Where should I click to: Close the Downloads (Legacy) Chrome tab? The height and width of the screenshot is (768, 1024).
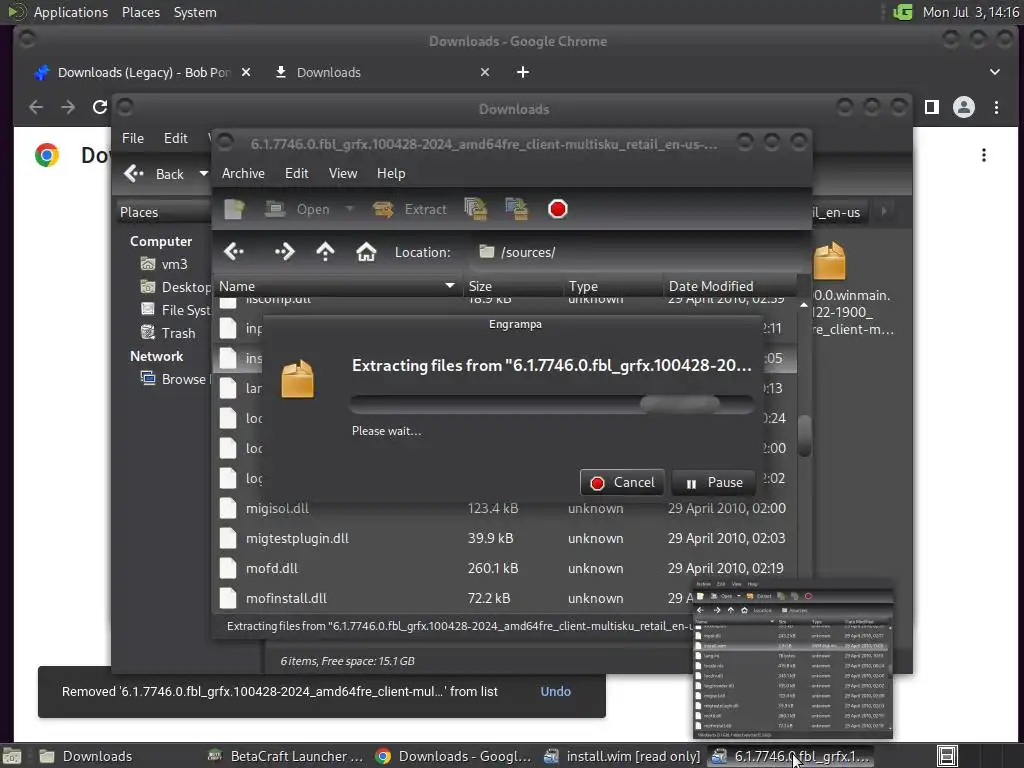pos(246,72)
